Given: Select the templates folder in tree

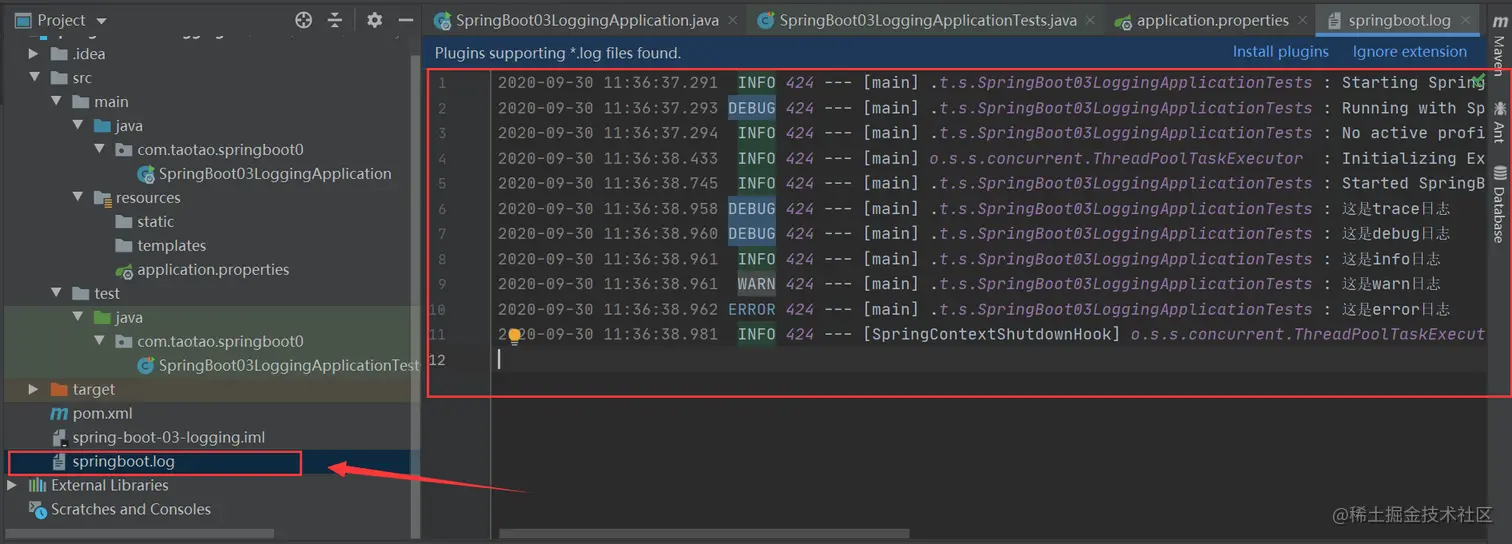Looking at the screenshot, I should (x=172, y=246).
